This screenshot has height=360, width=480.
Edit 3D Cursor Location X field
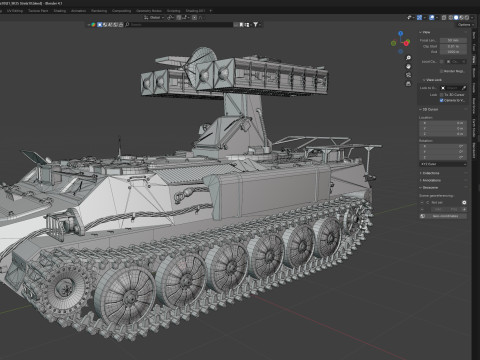[x=443, y=123]
